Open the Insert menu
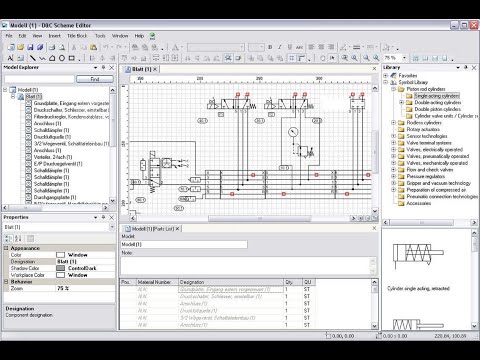The image size is (480, 360). pyautogui.click(x=55, y=36)
